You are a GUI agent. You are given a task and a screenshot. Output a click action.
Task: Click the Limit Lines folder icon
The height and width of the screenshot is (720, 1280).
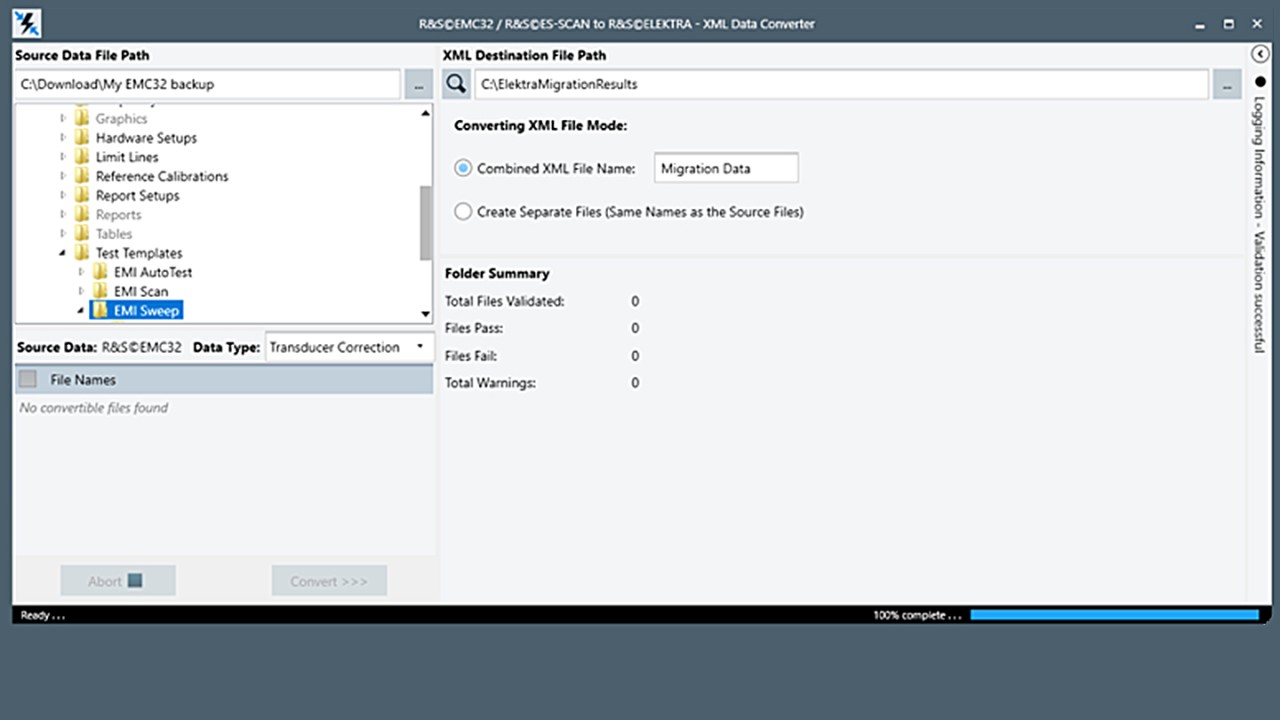[82, 156]
